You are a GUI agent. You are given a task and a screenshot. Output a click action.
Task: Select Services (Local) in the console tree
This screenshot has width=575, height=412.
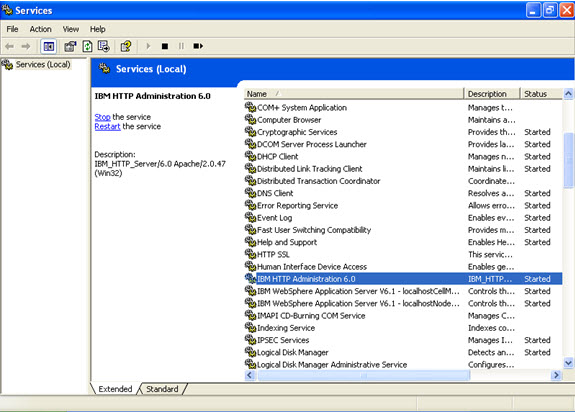[43, 65]
